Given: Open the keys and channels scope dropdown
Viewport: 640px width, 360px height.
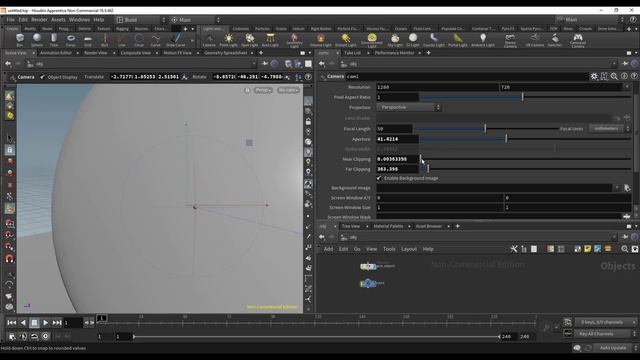Looking at the screenshot, I should (606, 322).
